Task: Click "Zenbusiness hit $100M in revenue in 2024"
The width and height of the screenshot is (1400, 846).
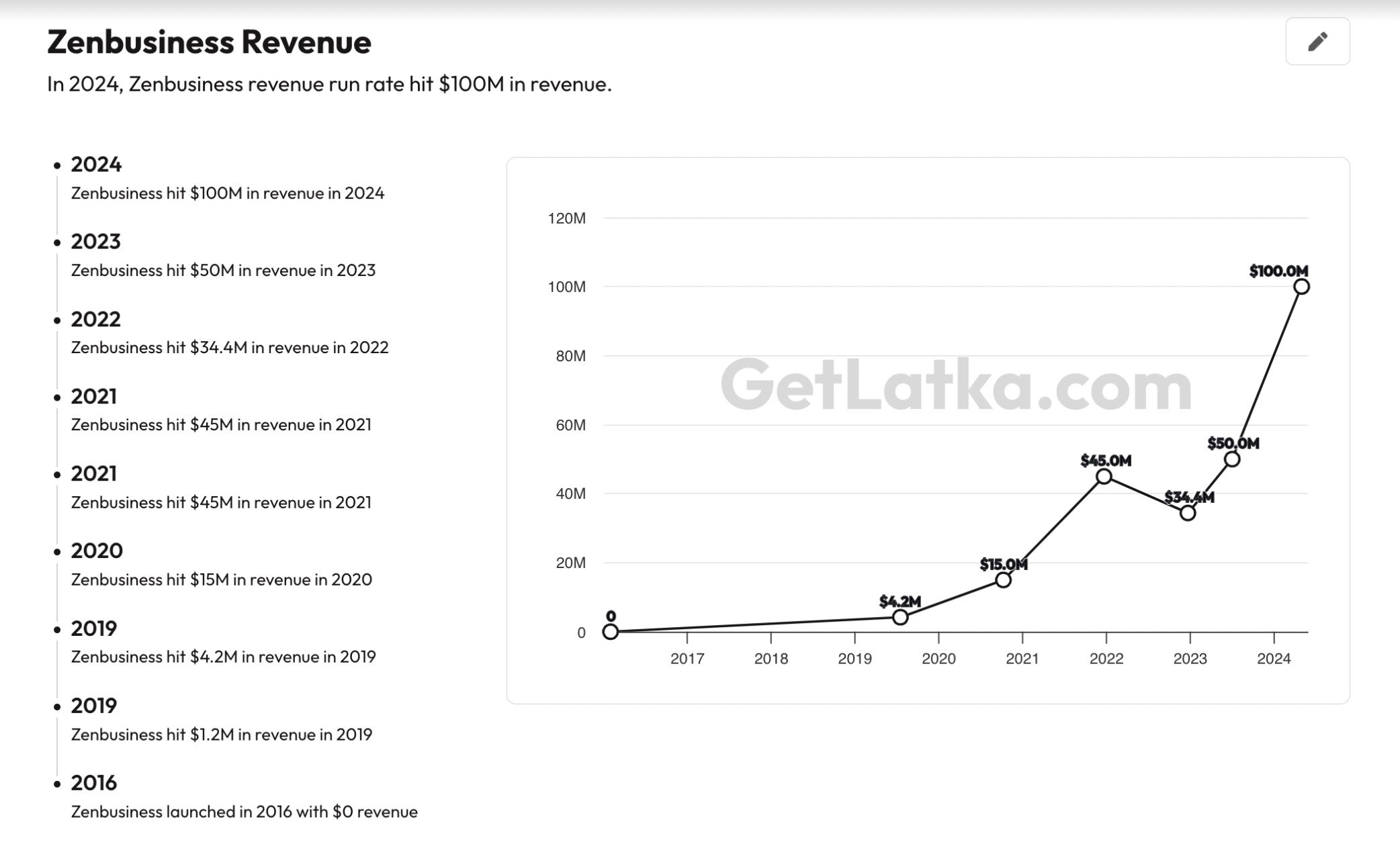Action: tap(228, 193)
